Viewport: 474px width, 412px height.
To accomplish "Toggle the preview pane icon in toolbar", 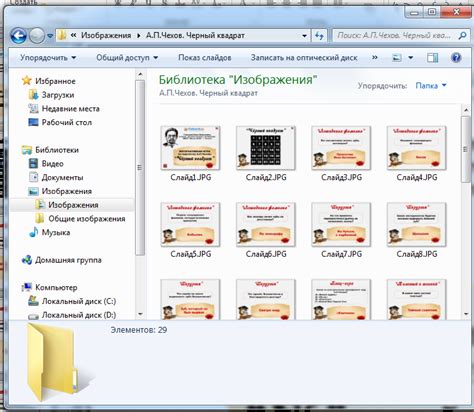I will tap(433, 58).
